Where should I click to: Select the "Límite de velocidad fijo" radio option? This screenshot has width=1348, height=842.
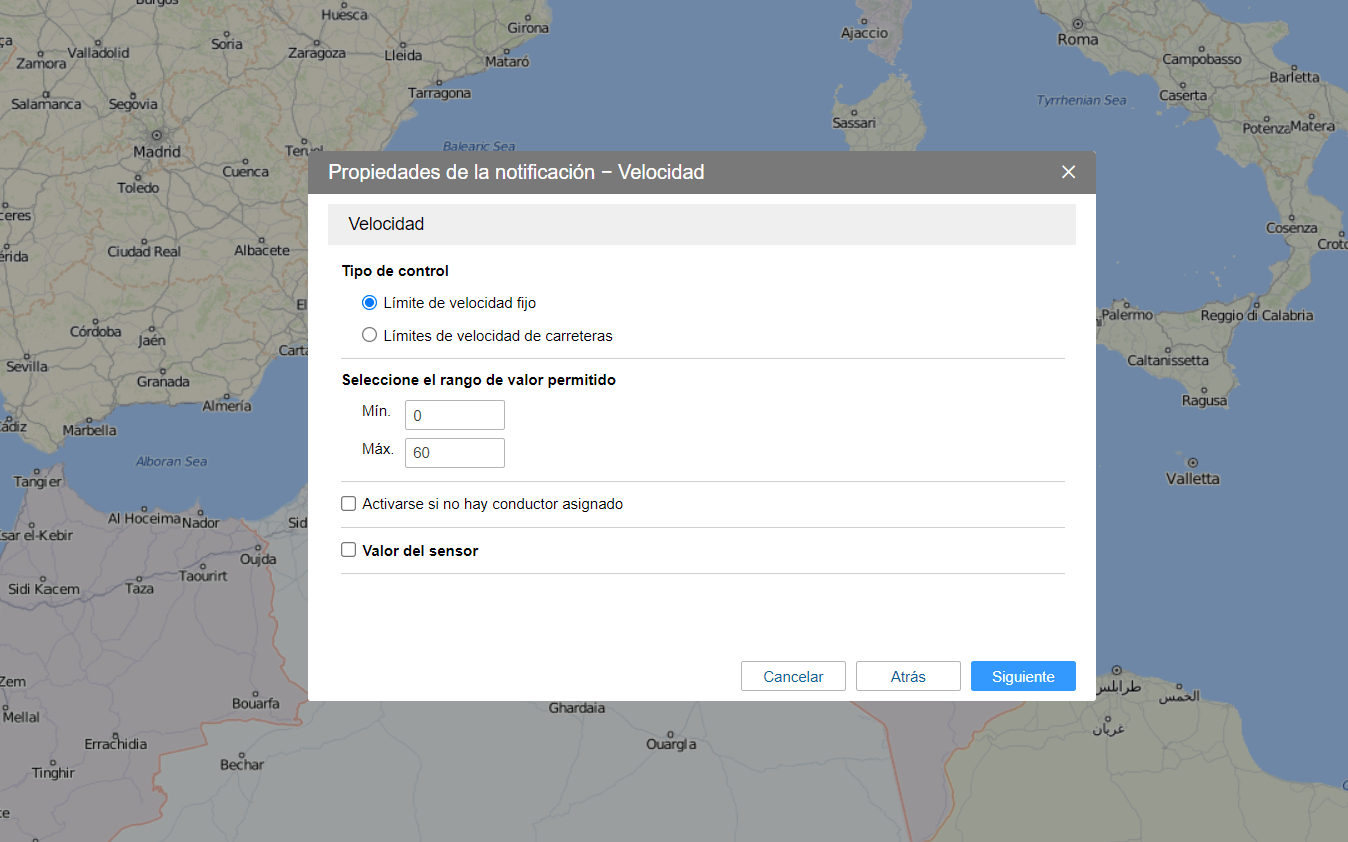[x=370, y=303]
